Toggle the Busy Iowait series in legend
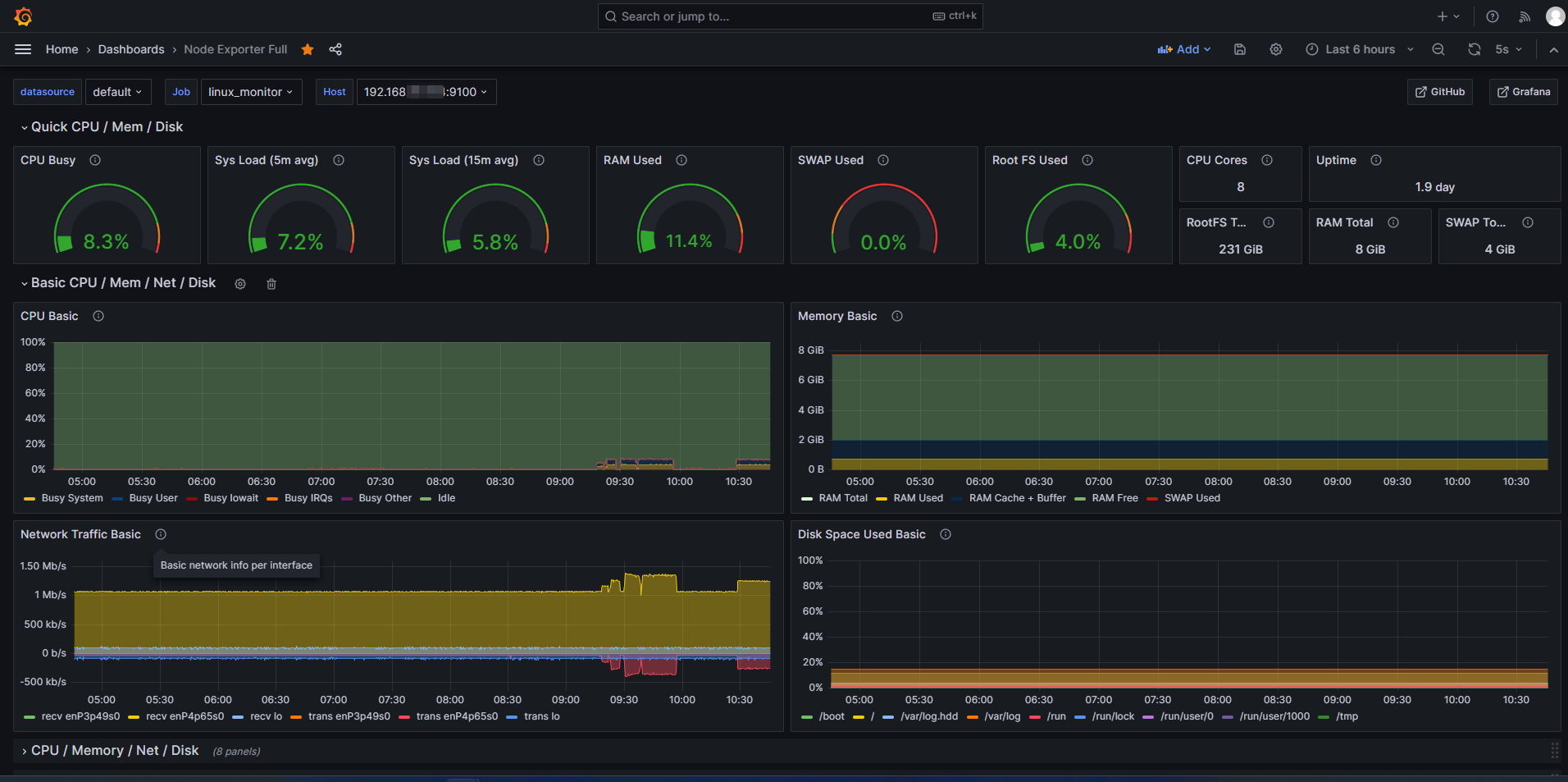 coord(230,498)
